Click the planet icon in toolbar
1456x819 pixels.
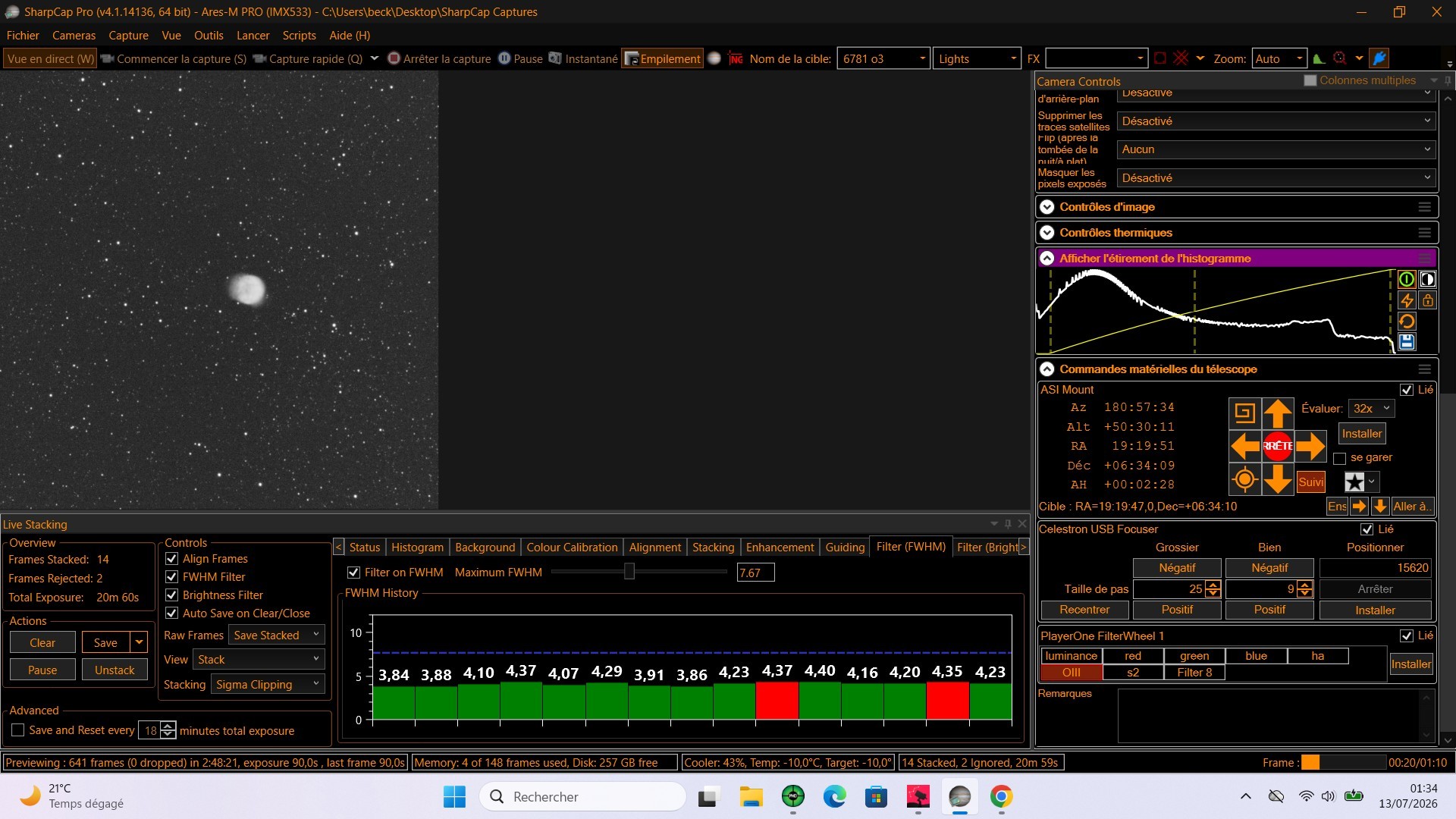tap(714, 58)
